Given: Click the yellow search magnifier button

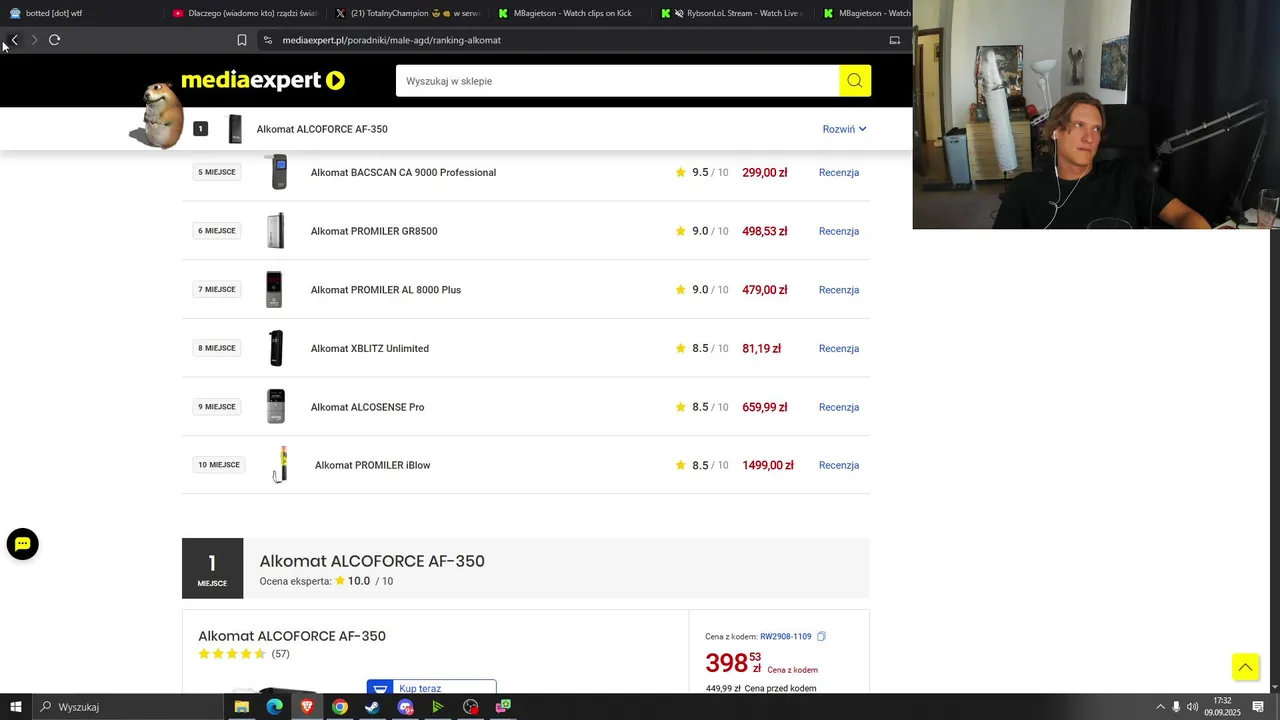Looking at the screenshot, I should [855, 81].
